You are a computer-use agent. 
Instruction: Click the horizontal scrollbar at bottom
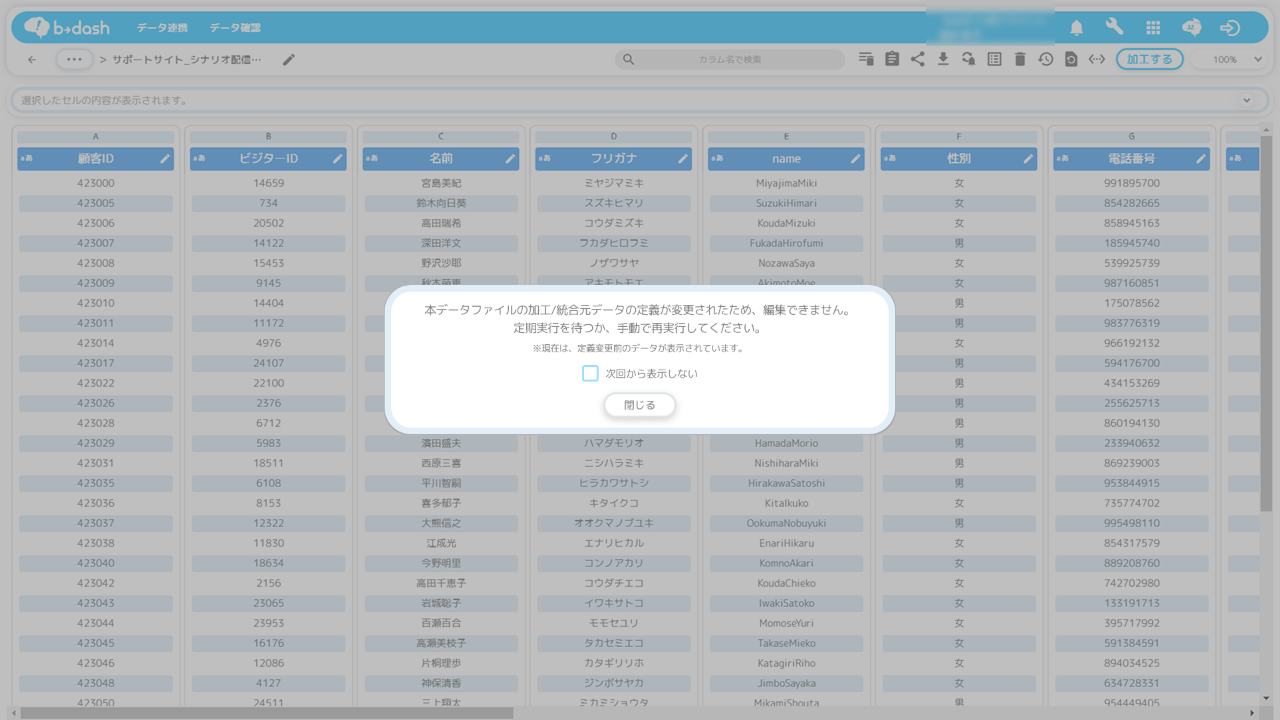[267, 713]
